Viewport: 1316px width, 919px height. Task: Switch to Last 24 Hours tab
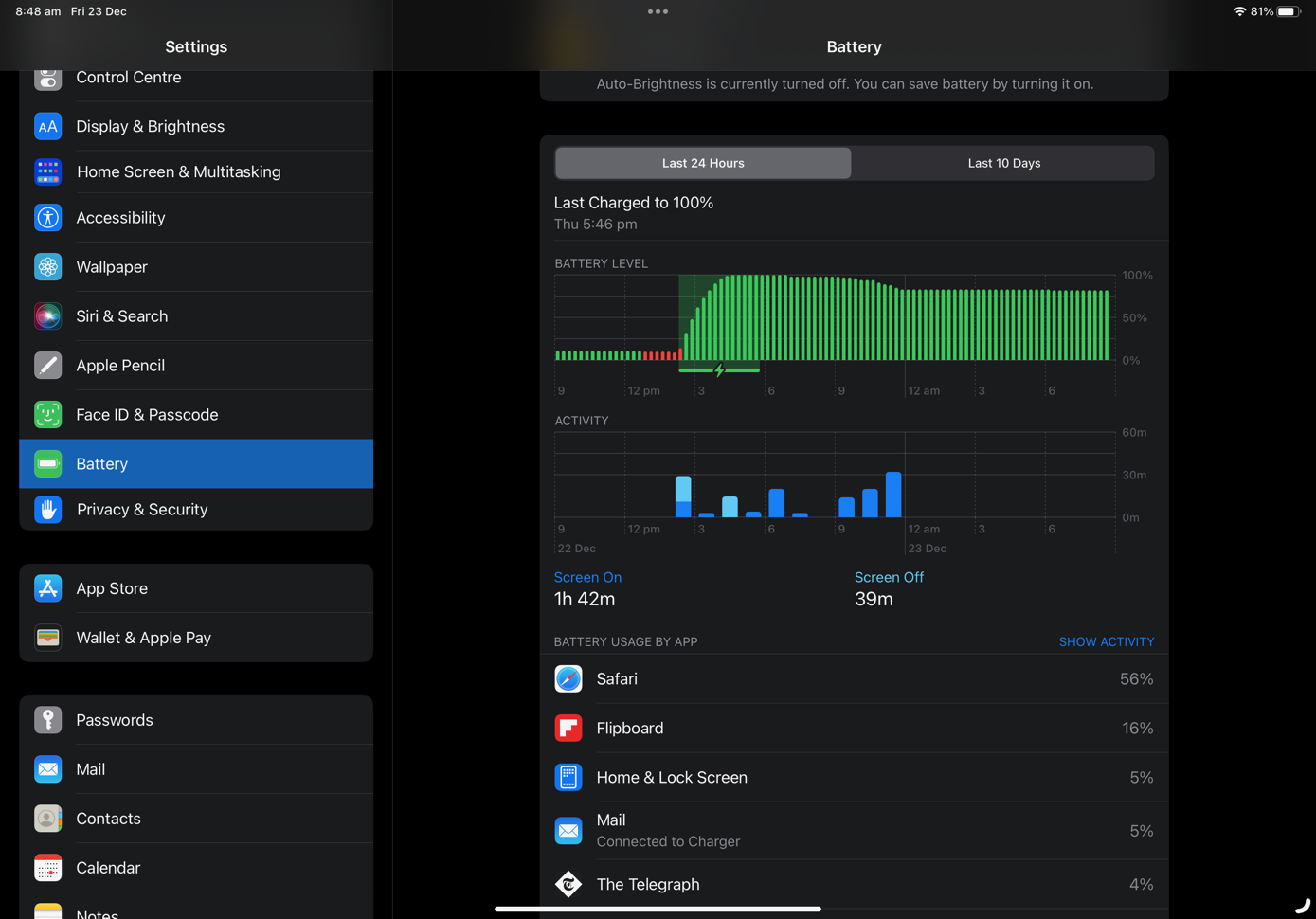703,163
